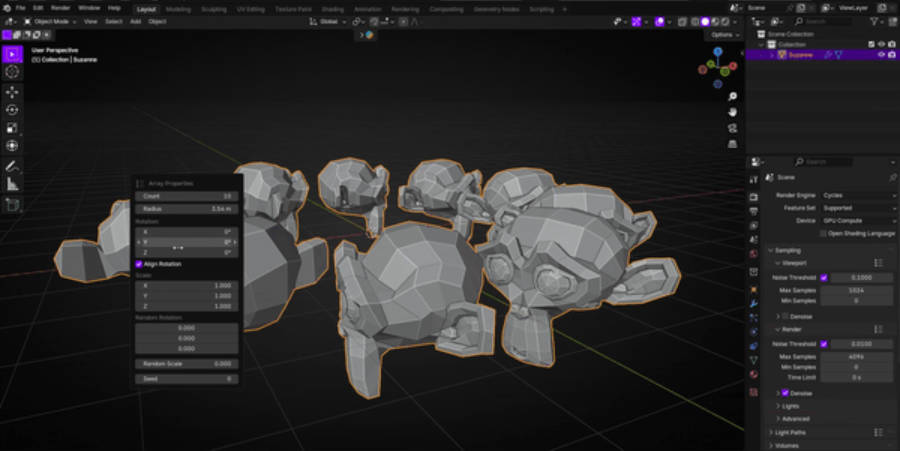
Task: Open the Output properties tab icon
Action: click(x=754, y=211)
